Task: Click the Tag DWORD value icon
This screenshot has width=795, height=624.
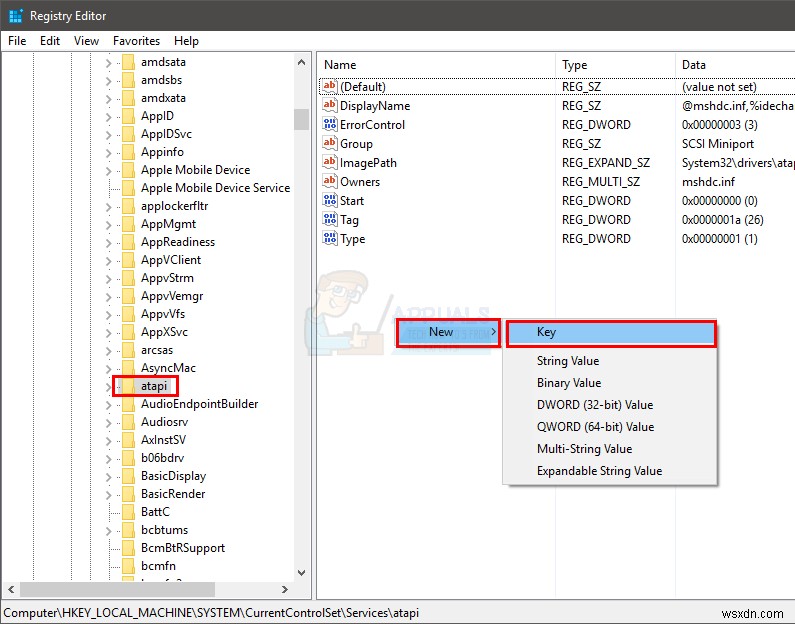Action: [330, 219]
